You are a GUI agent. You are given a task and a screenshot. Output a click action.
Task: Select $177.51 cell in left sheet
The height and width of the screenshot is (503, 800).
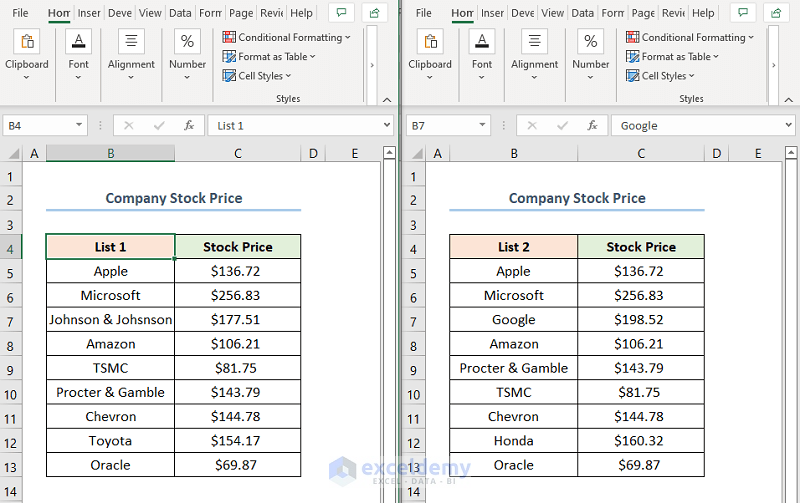click(238, 320)
